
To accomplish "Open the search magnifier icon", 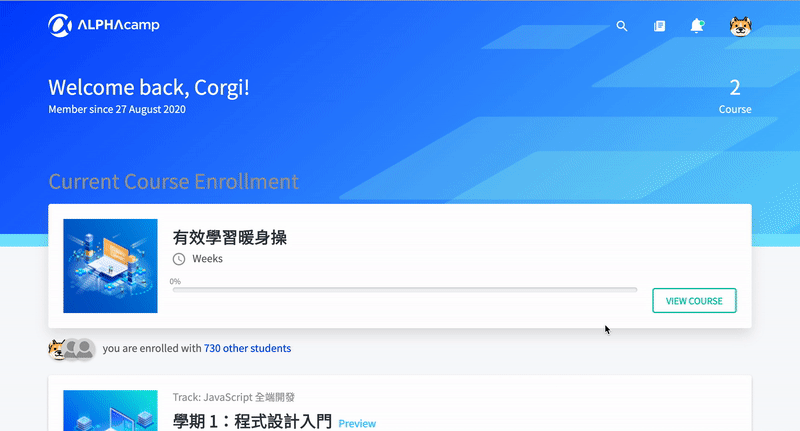I will [621, 26].
